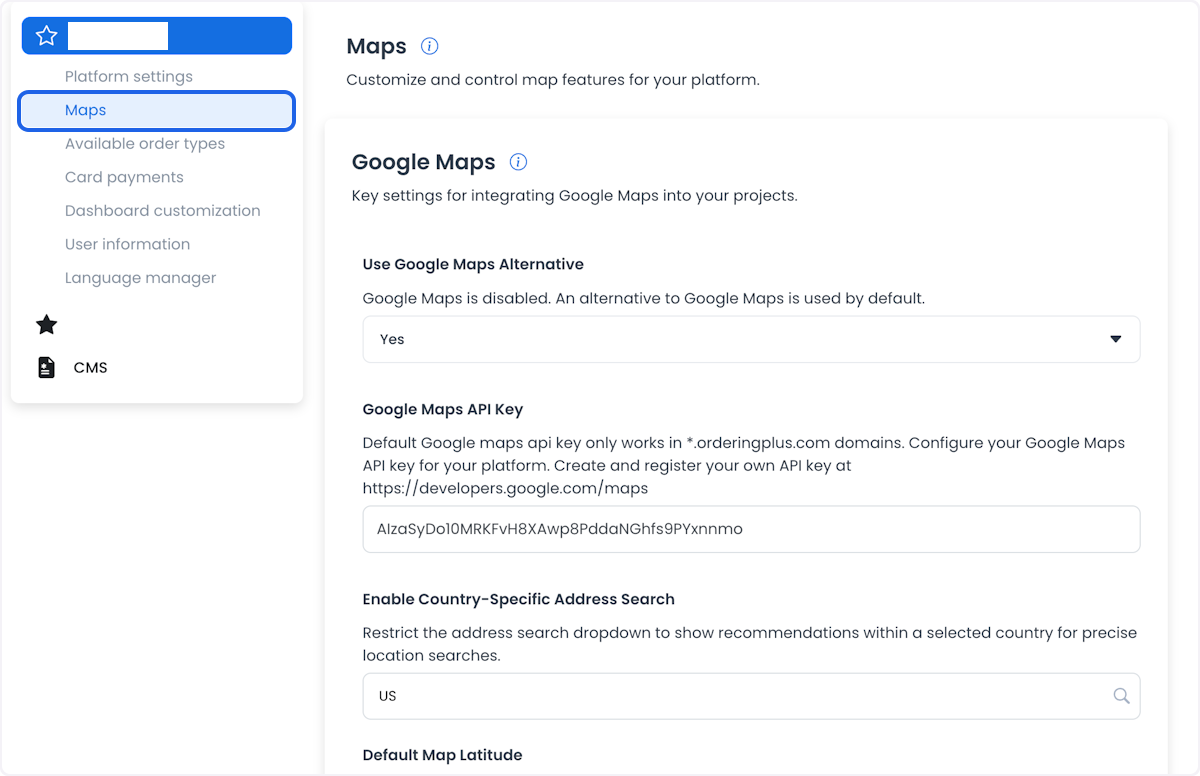
Task: Click the Google Maps API Key label
Action: click(443, 409)
